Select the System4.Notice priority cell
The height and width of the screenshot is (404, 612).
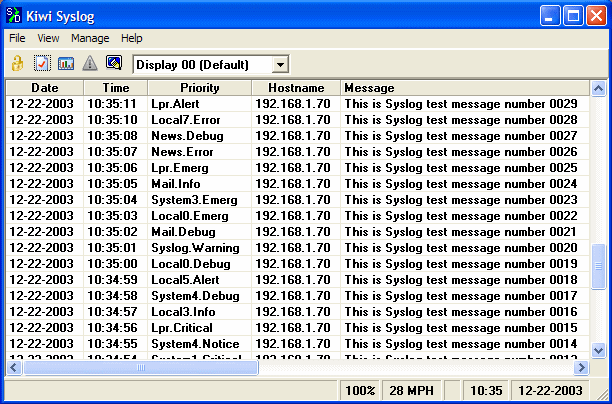(200, 344)
